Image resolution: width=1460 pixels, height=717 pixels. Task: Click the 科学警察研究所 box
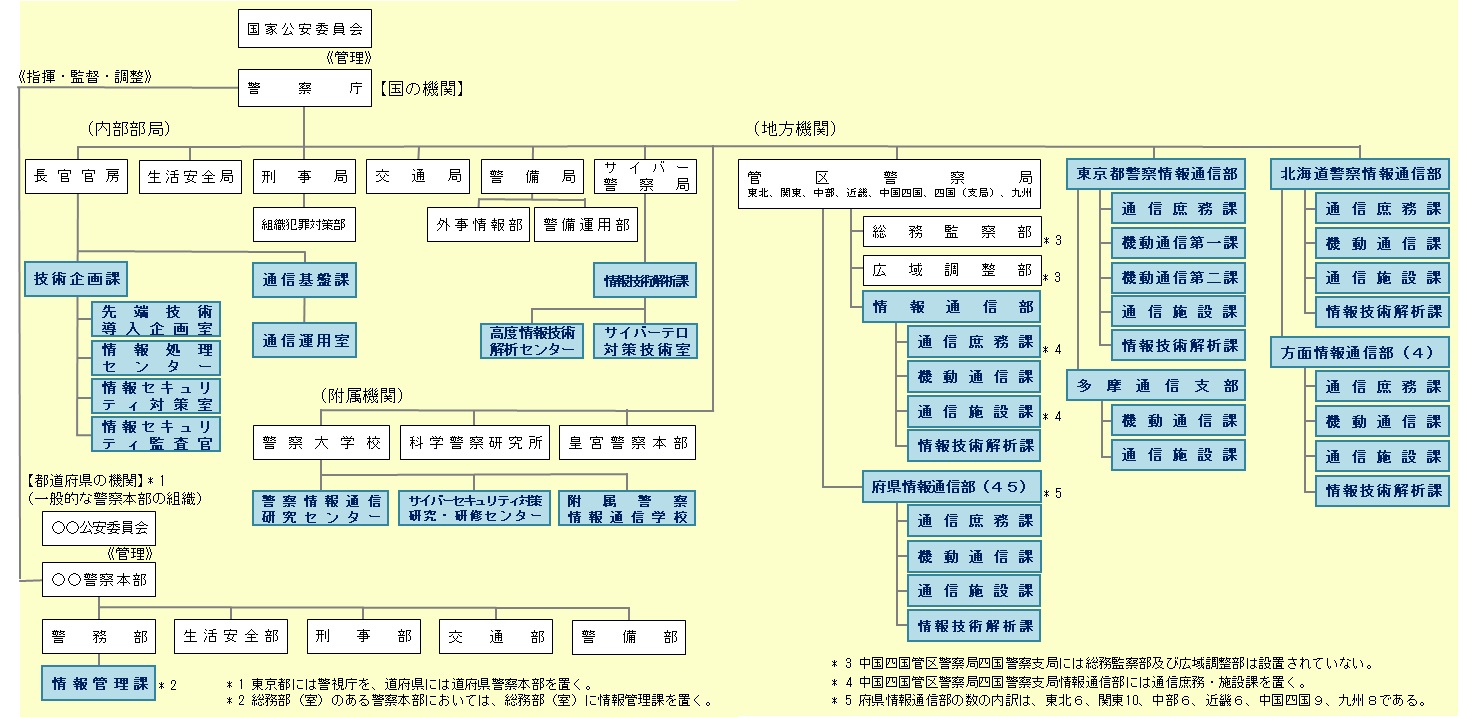click(475, 442)
